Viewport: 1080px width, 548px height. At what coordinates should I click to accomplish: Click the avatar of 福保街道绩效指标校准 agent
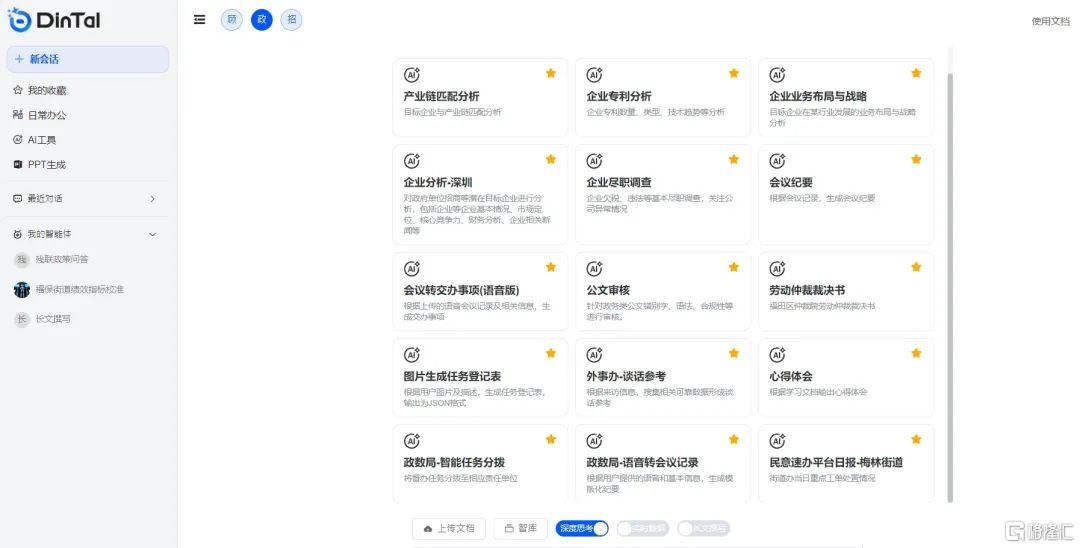click(22, 289)
